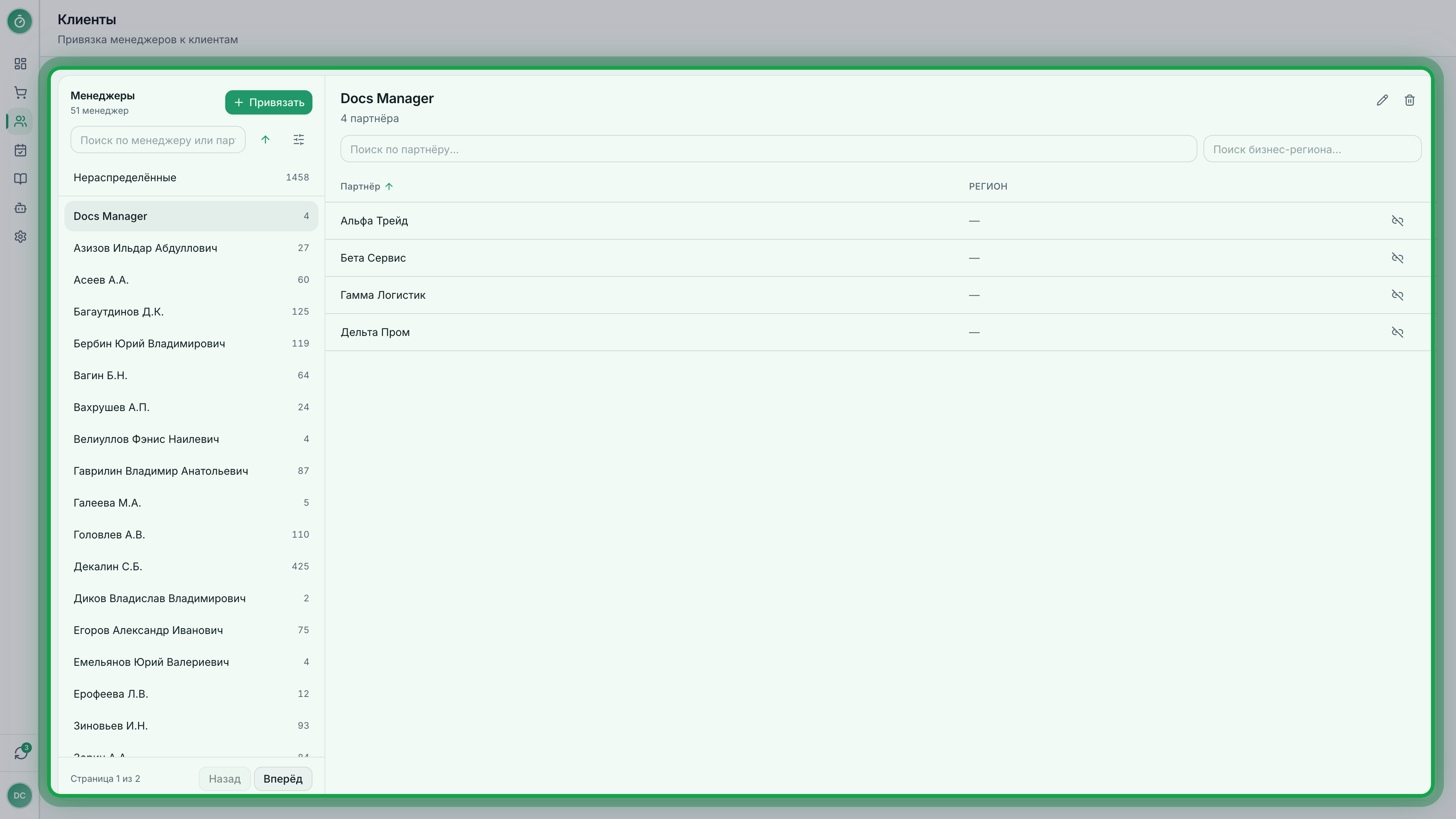Click the Страница 1 из 2 label
Viewport: 1456px width, 819px height.
pyautogui.click(x=105, y=779)
